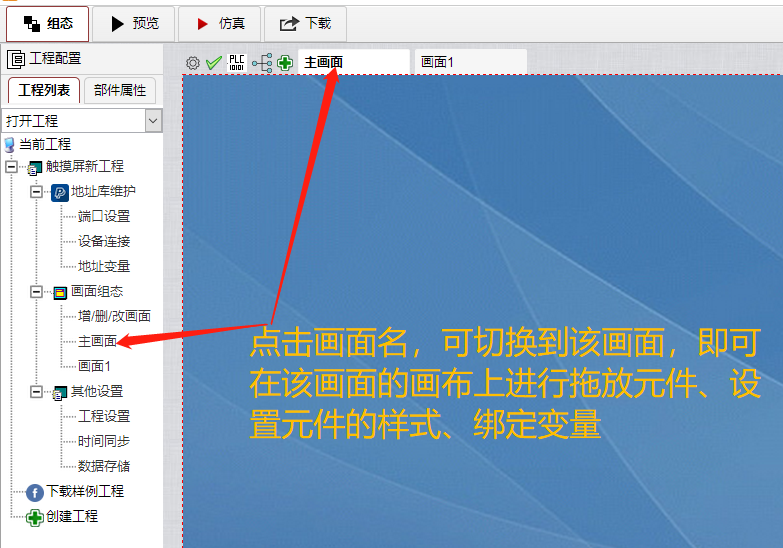This screenshot has width=783, height=548.
Task: Switch to the 部件属性 tab
Action: [120, 90]
